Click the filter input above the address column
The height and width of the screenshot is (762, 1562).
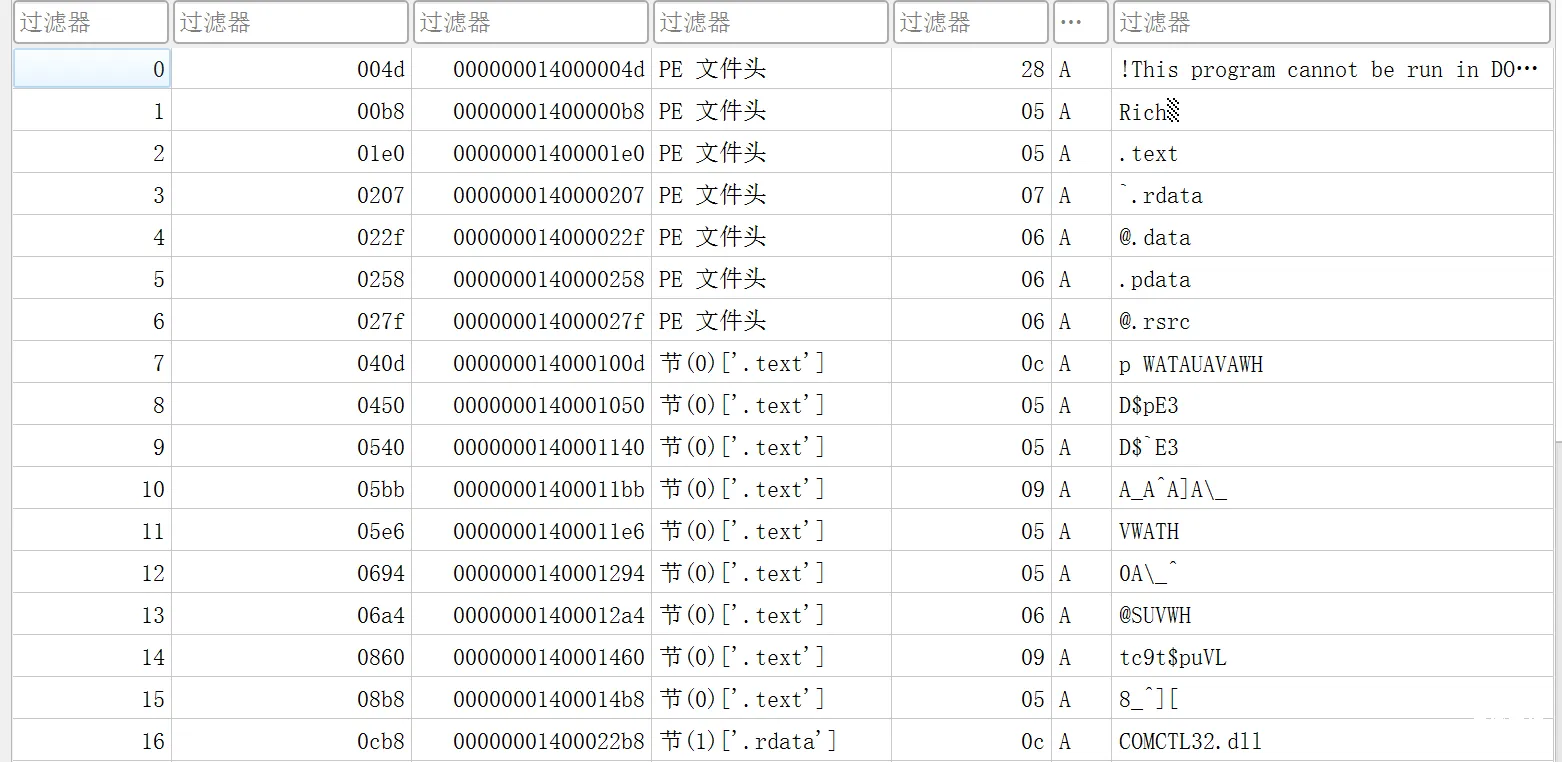[x=531, y=22]
